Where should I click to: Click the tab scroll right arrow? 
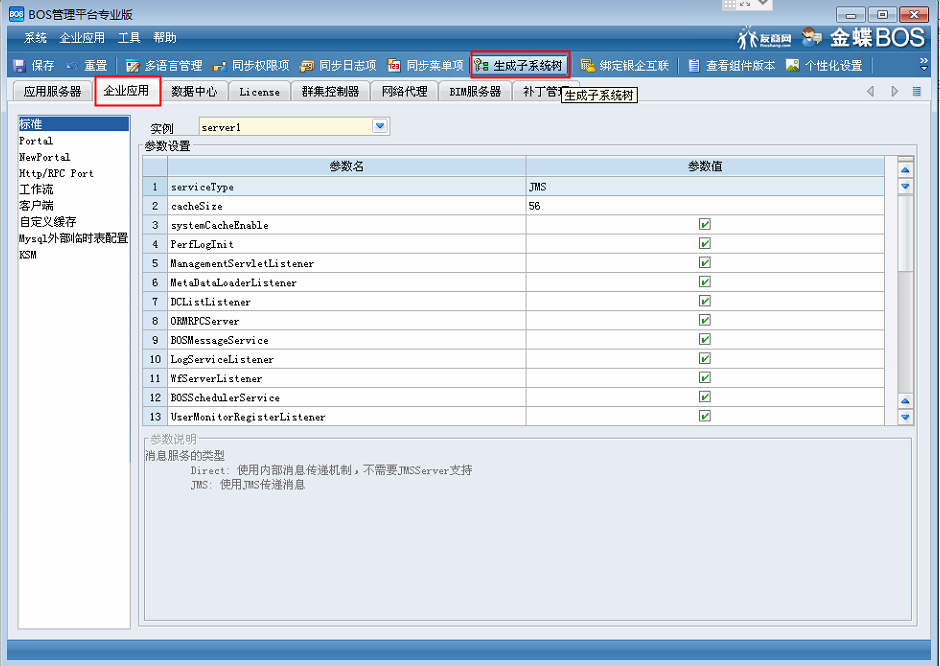tap(894, 91)
